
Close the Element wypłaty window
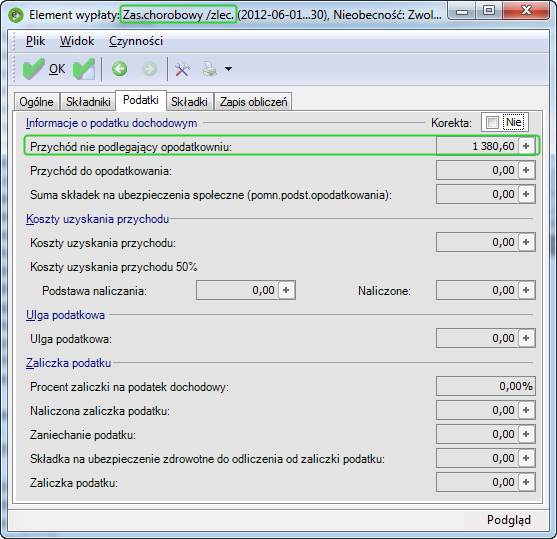526,11
